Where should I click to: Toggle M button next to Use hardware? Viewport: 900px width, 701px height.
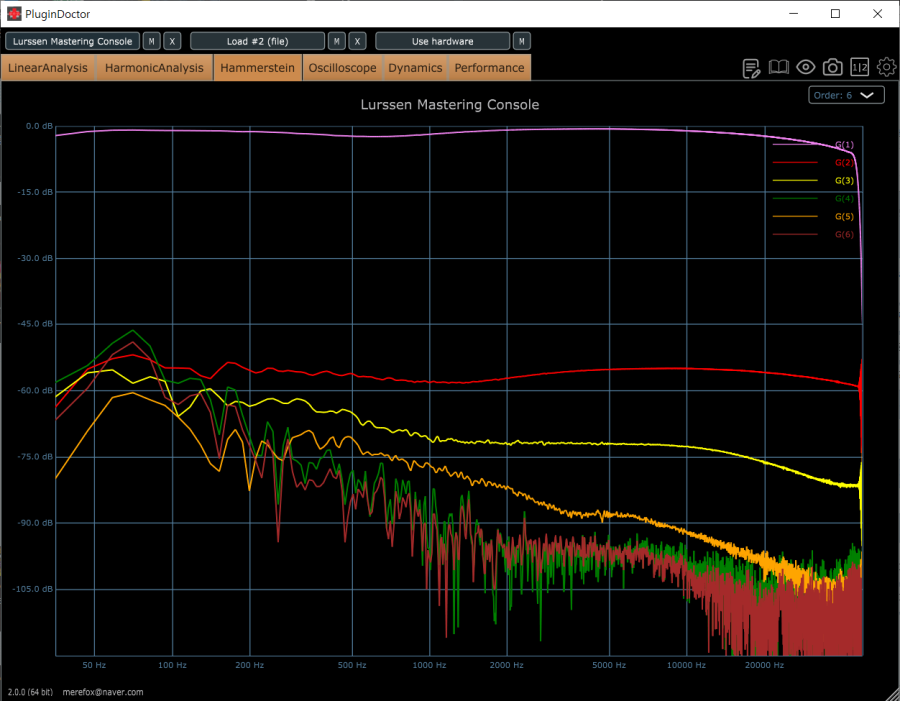[x=522, y=41]
